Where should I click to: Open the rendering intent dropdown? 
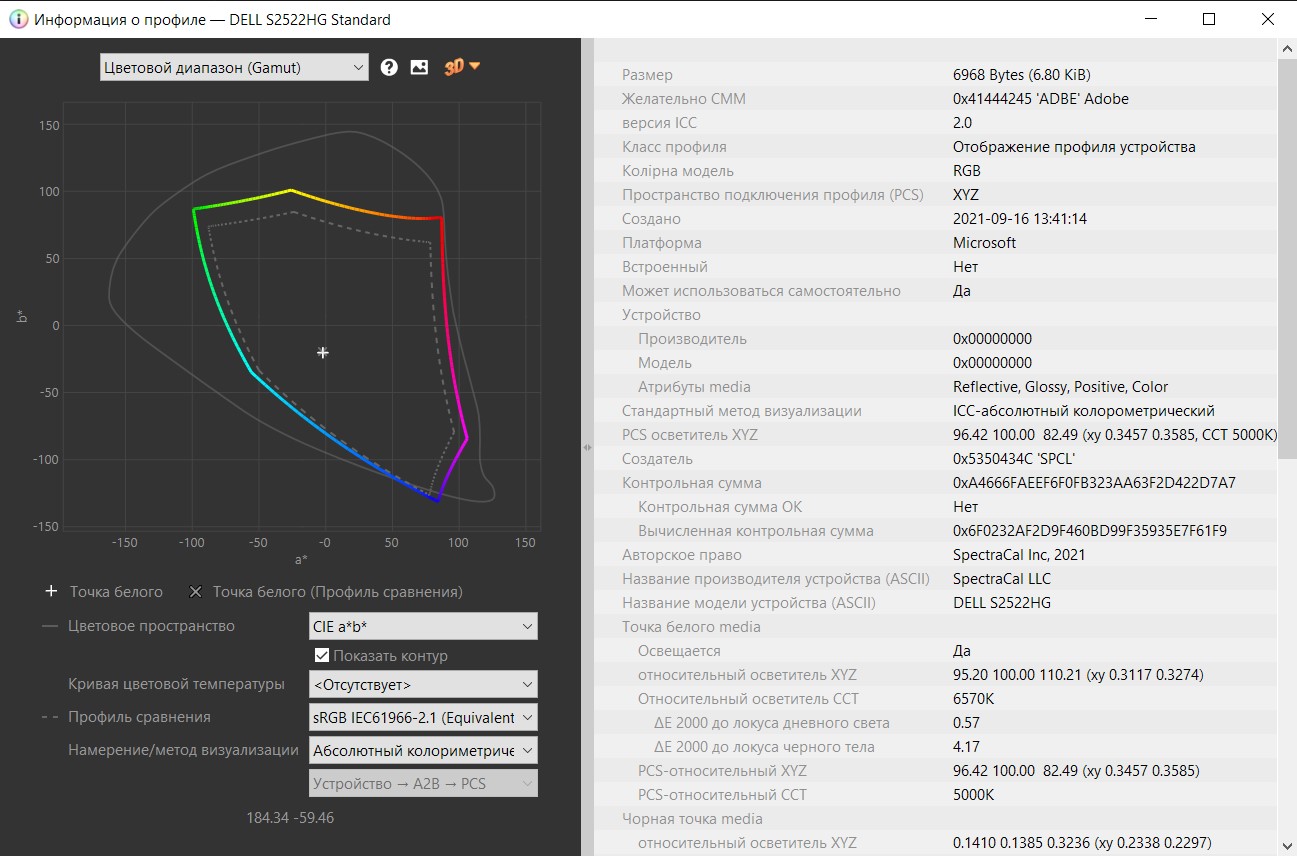click(423, 750)
